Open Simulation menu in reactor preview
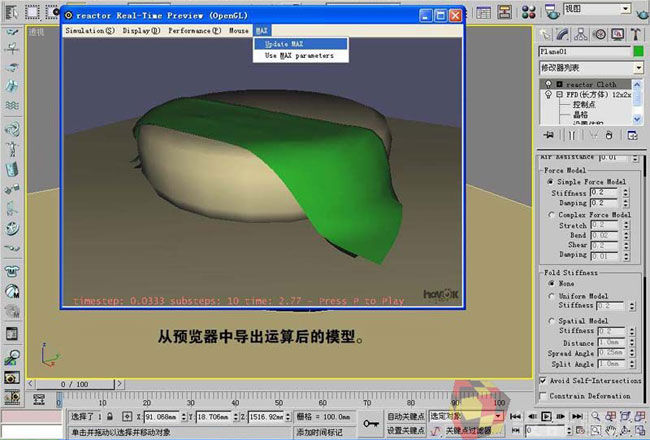This screenshot has height=440, width=650. coord(90,30)
